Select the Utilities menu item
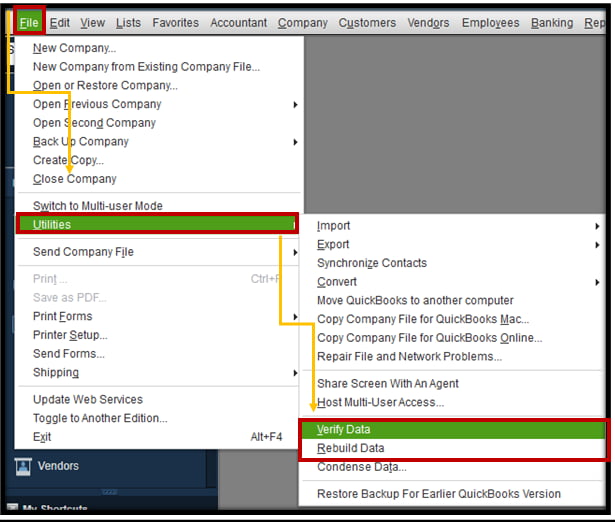This screenshot has width=615, height=522. click(157, 224)
